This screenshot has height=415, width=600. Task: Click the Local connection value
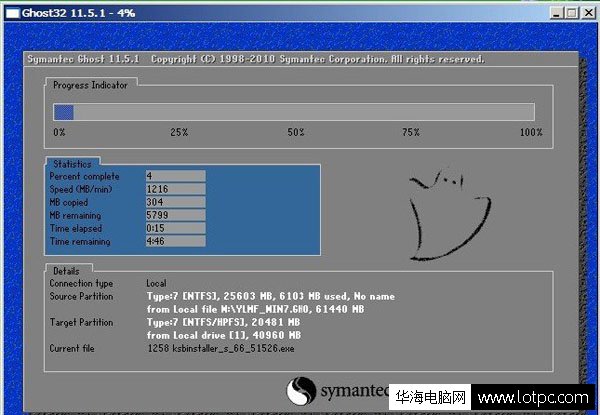(x=156, y=283)
